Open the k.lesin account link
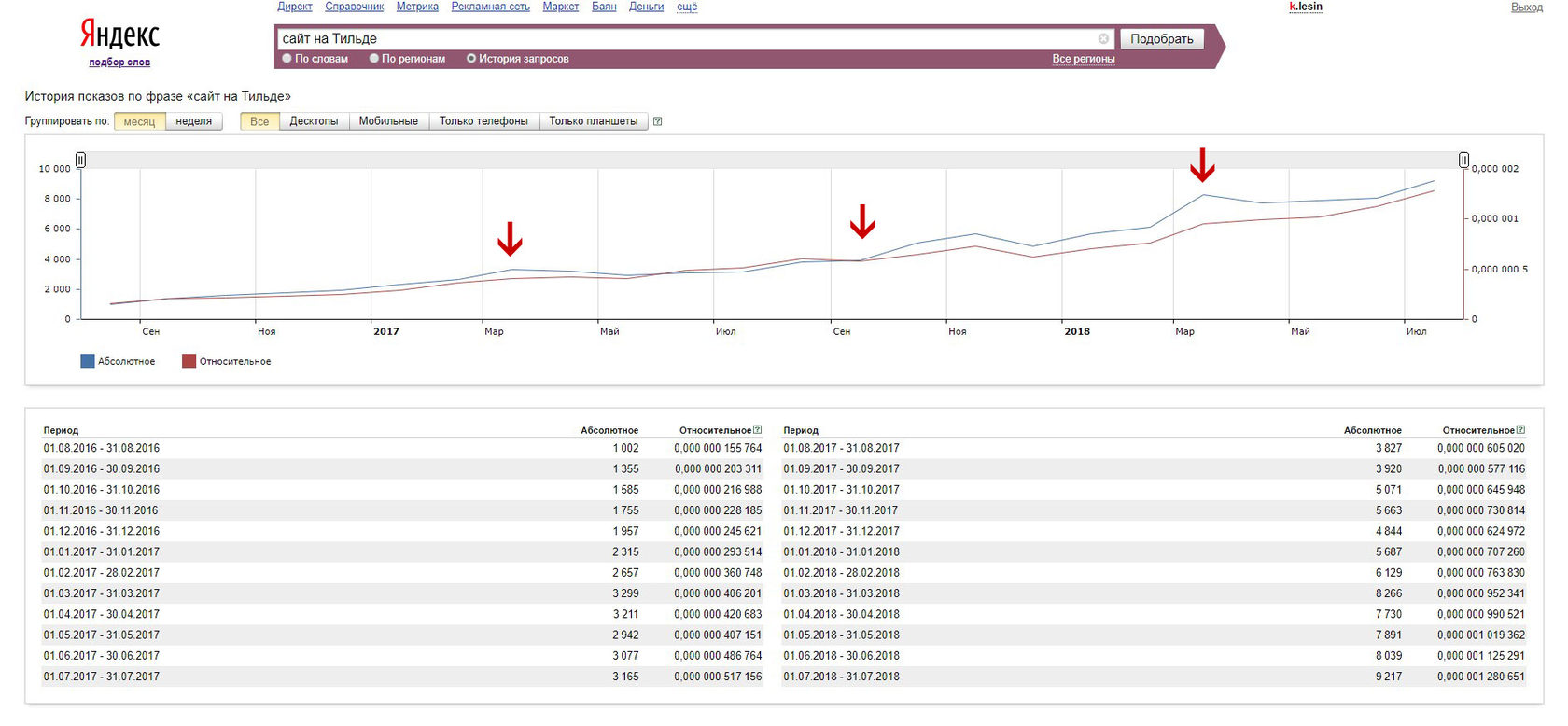Screen dimensions: 1568x726 tap(1306, 7)
